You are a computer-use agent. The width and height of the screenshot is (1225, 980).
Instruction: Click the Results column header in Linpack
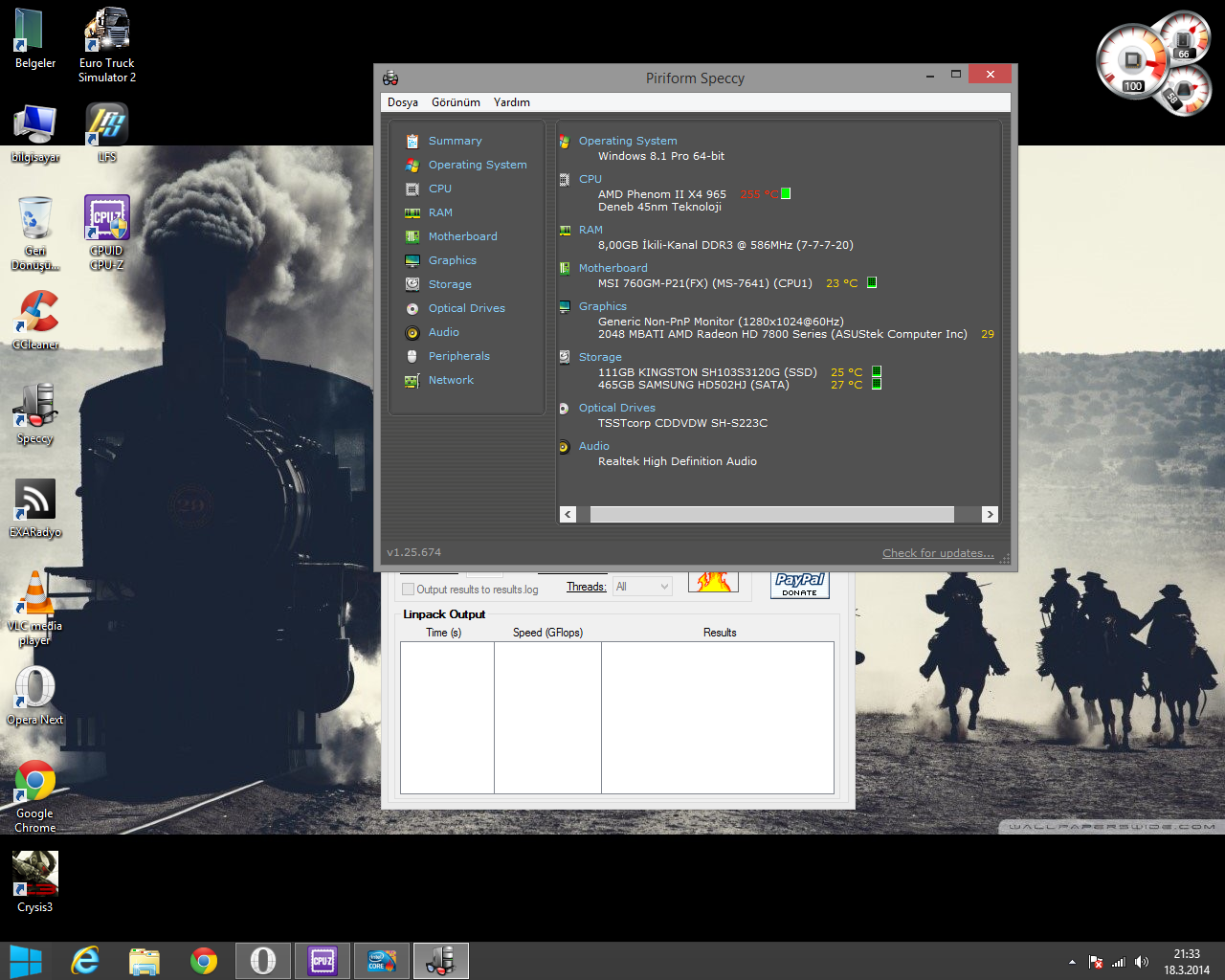coord(720,633)
